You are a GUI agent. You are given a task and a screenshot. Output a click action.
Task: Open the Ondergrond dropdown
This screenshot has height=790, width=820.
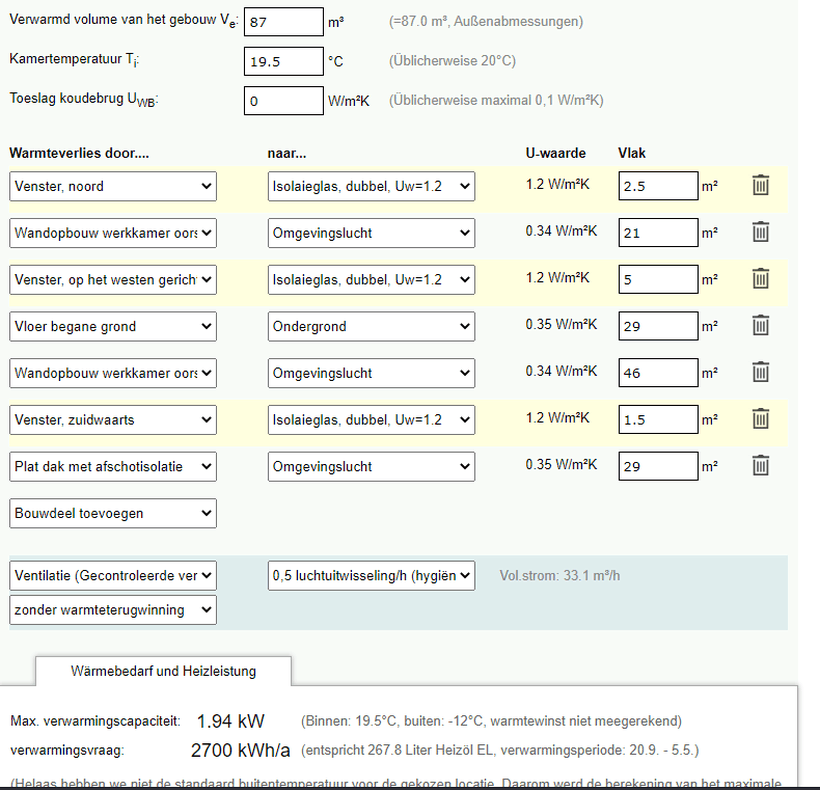371,326
